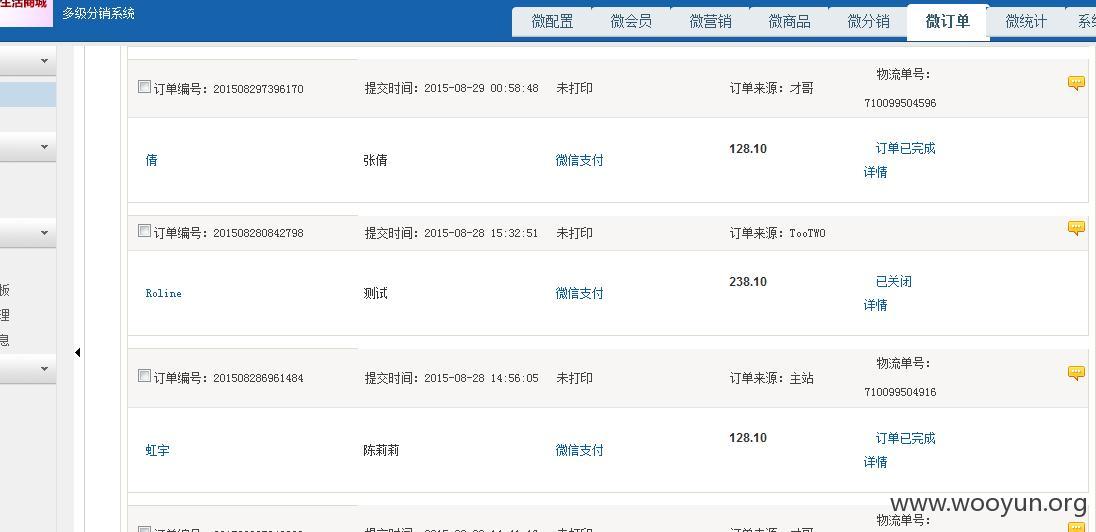Click member name 倩 link
The height and width of the screenshot is (532, 1096).
pyautogui.click(x=152, y=160)
